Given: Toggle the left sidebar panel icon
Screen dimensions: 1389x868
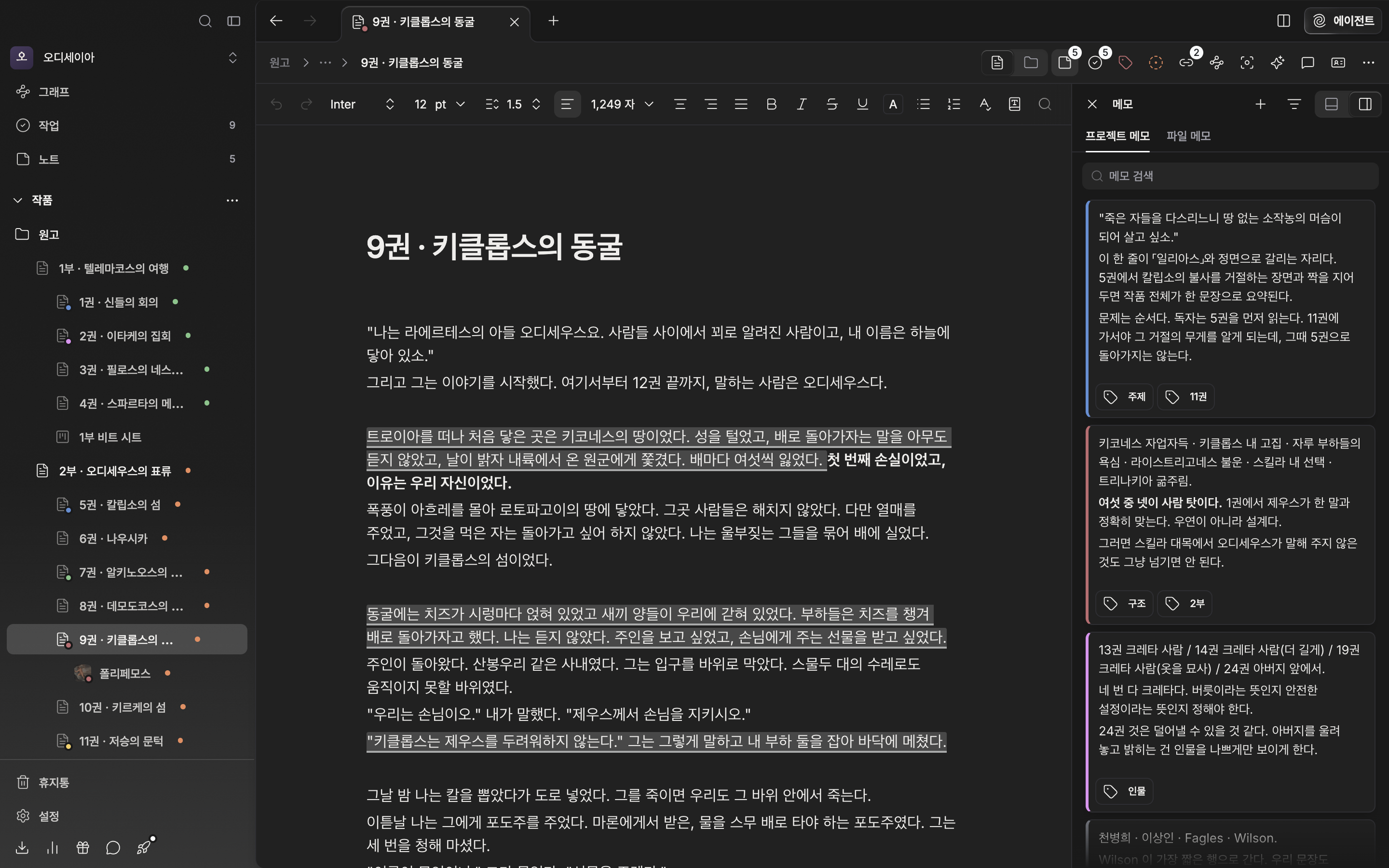Looking at the screenshot, I should click(233, 21).
